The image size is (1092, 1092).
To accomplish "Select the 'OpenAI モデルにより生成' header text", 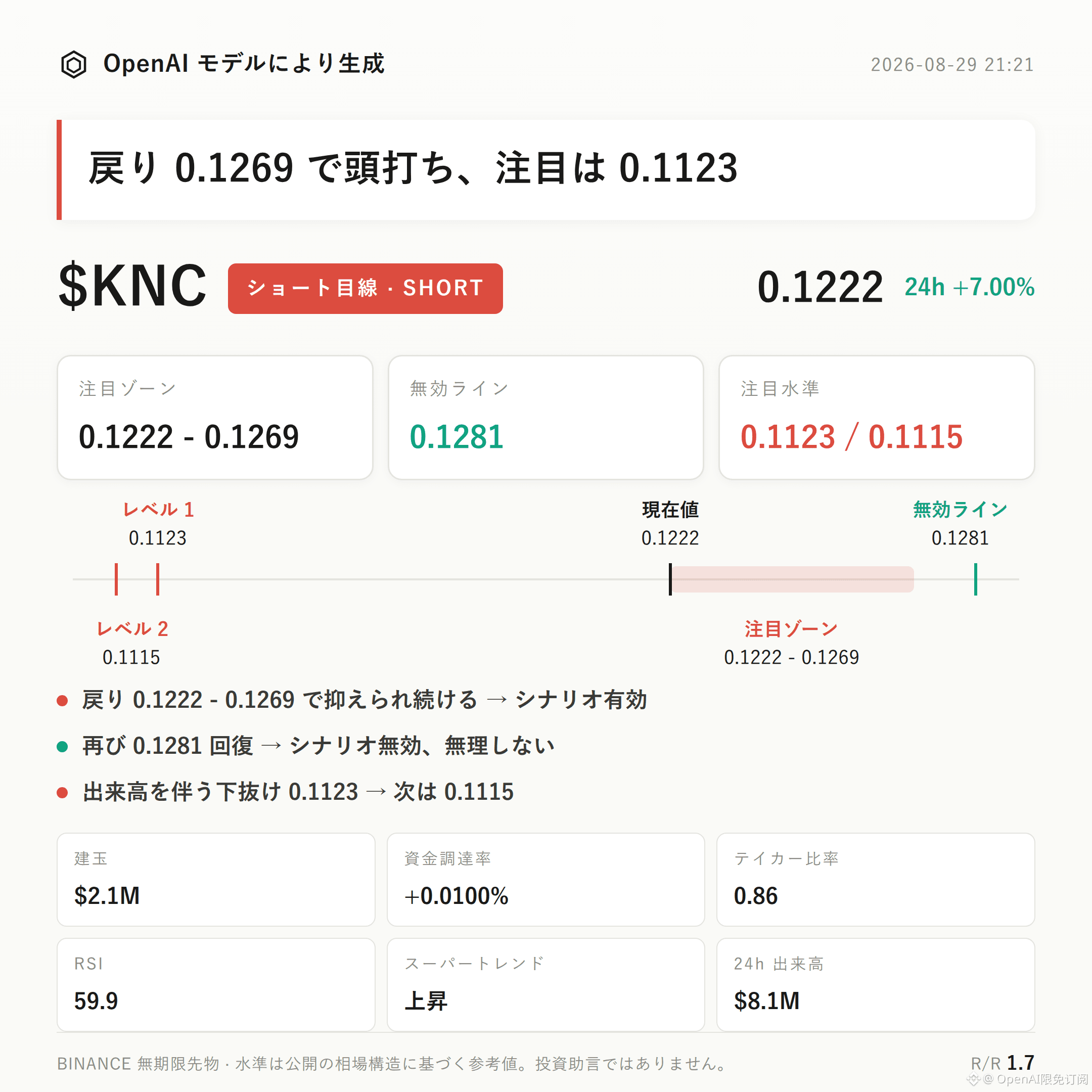I will click(x=244, y=63).
